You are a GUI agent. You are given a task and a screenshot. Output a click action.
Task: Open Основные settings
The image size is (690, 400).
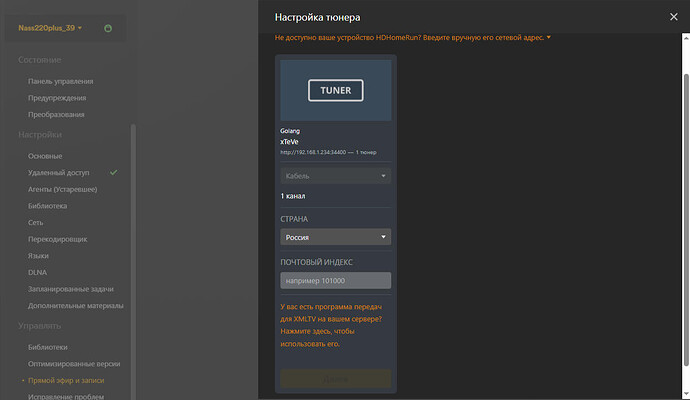tap(45, 155)
